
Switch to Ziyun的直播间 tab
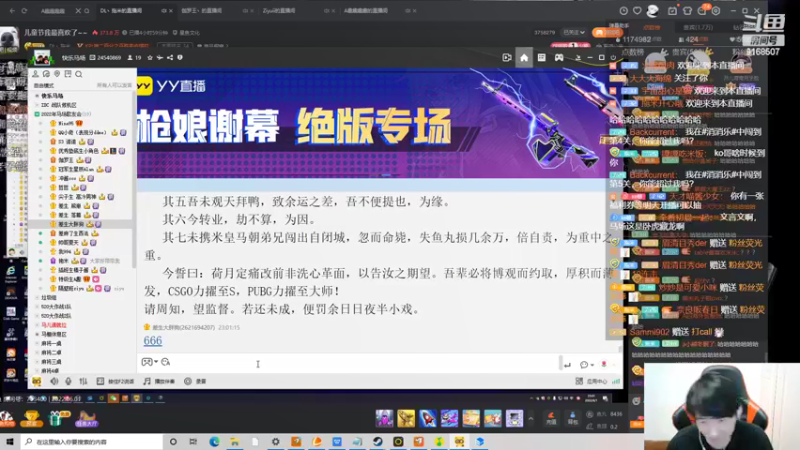pyautogui.click(x=279, y=10)
